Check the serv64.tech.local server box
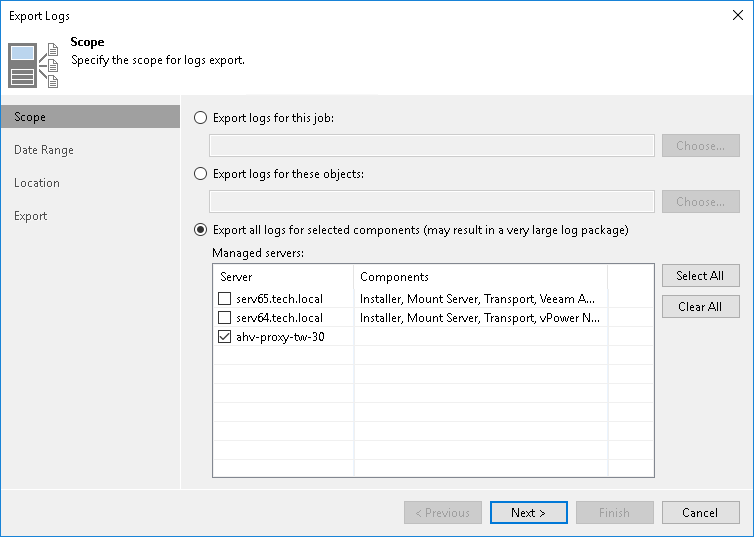 pos(225,318)
